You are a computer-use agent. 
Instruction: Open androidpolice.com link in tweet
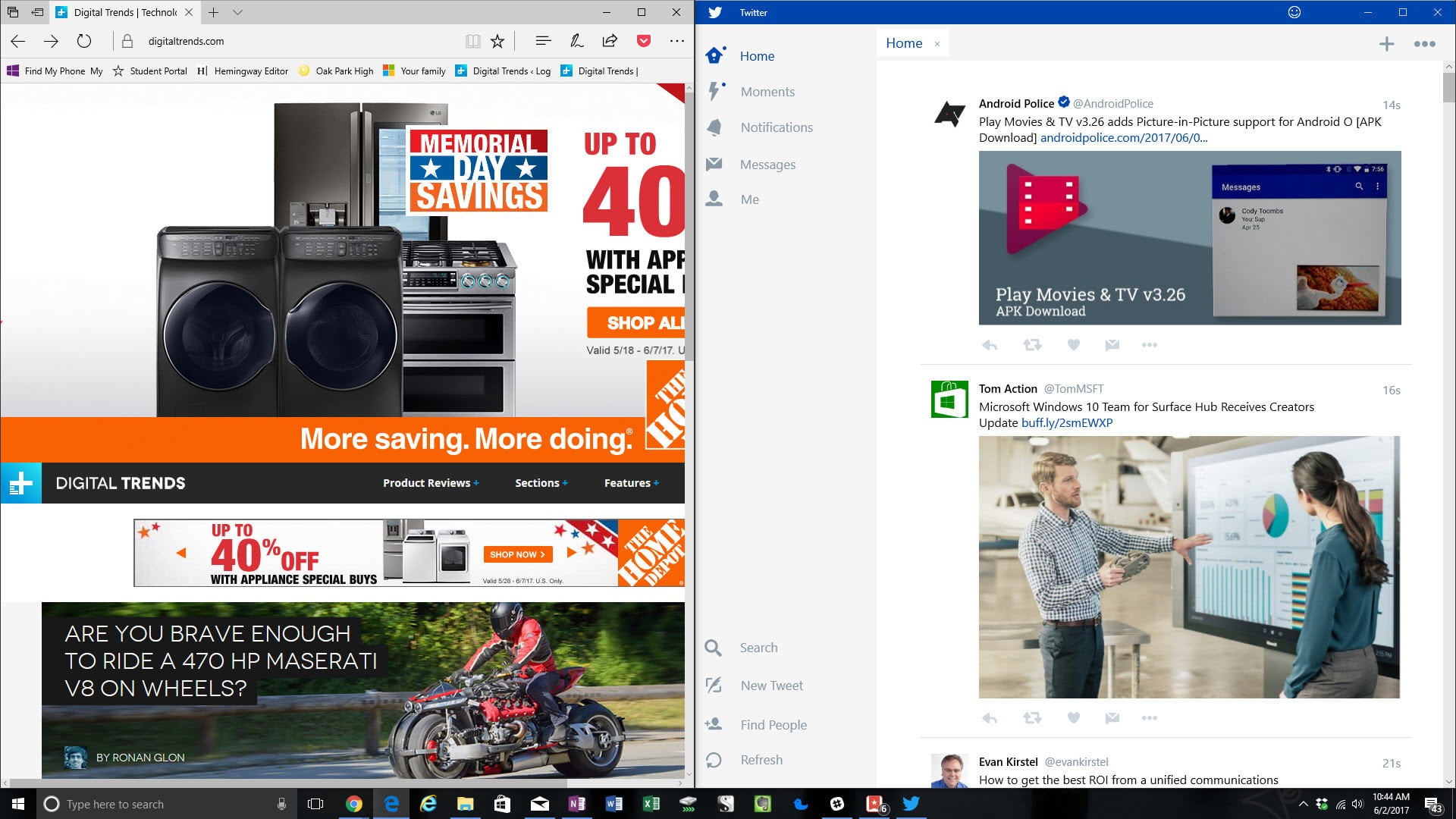(x=1124, y=138)
